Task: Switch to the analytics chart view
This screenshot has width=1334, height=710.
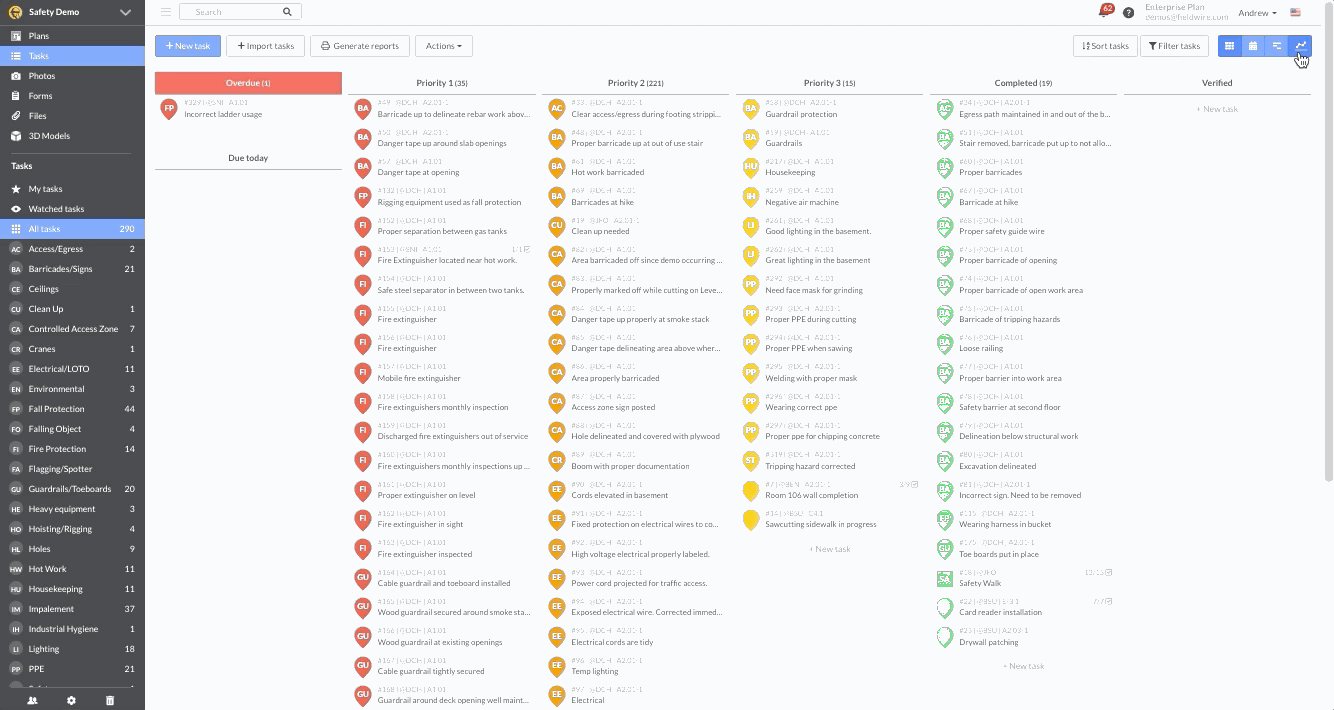Action: (x=1300, y=46)
